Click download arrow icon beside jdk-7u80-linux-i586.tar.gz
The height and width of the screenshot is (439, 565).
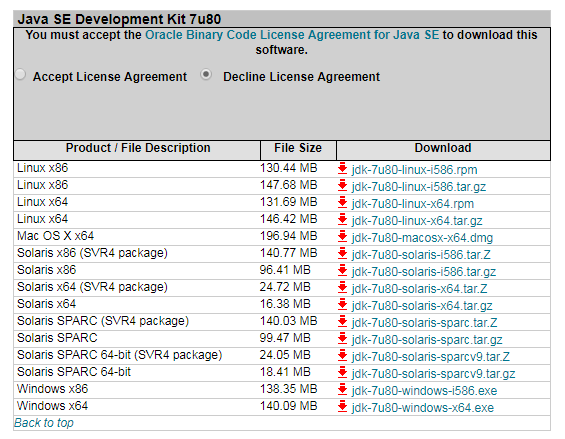[342, 186]
